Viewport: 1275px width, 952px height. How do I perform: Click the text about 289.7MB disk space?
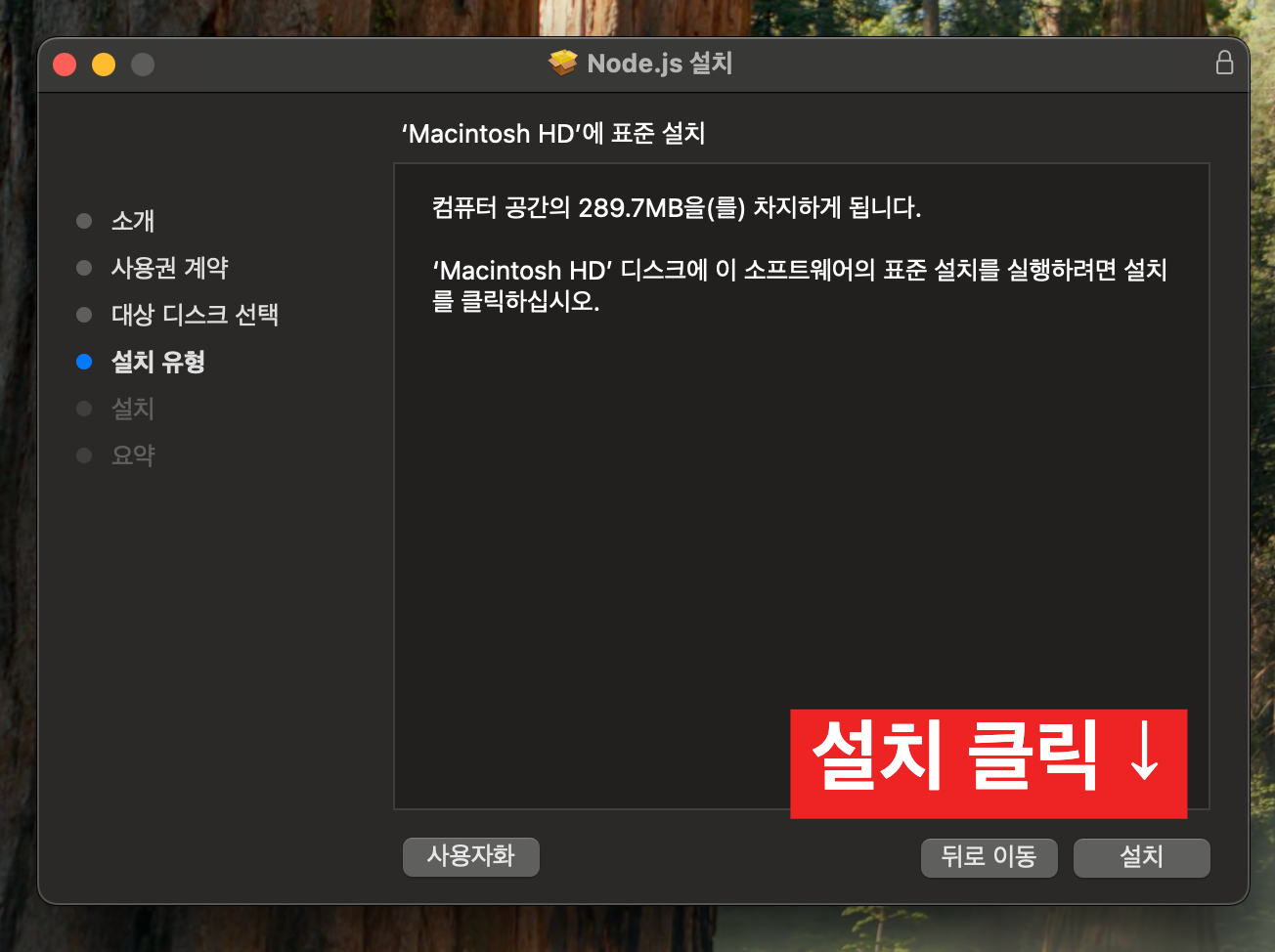click(x=677, y=208)
